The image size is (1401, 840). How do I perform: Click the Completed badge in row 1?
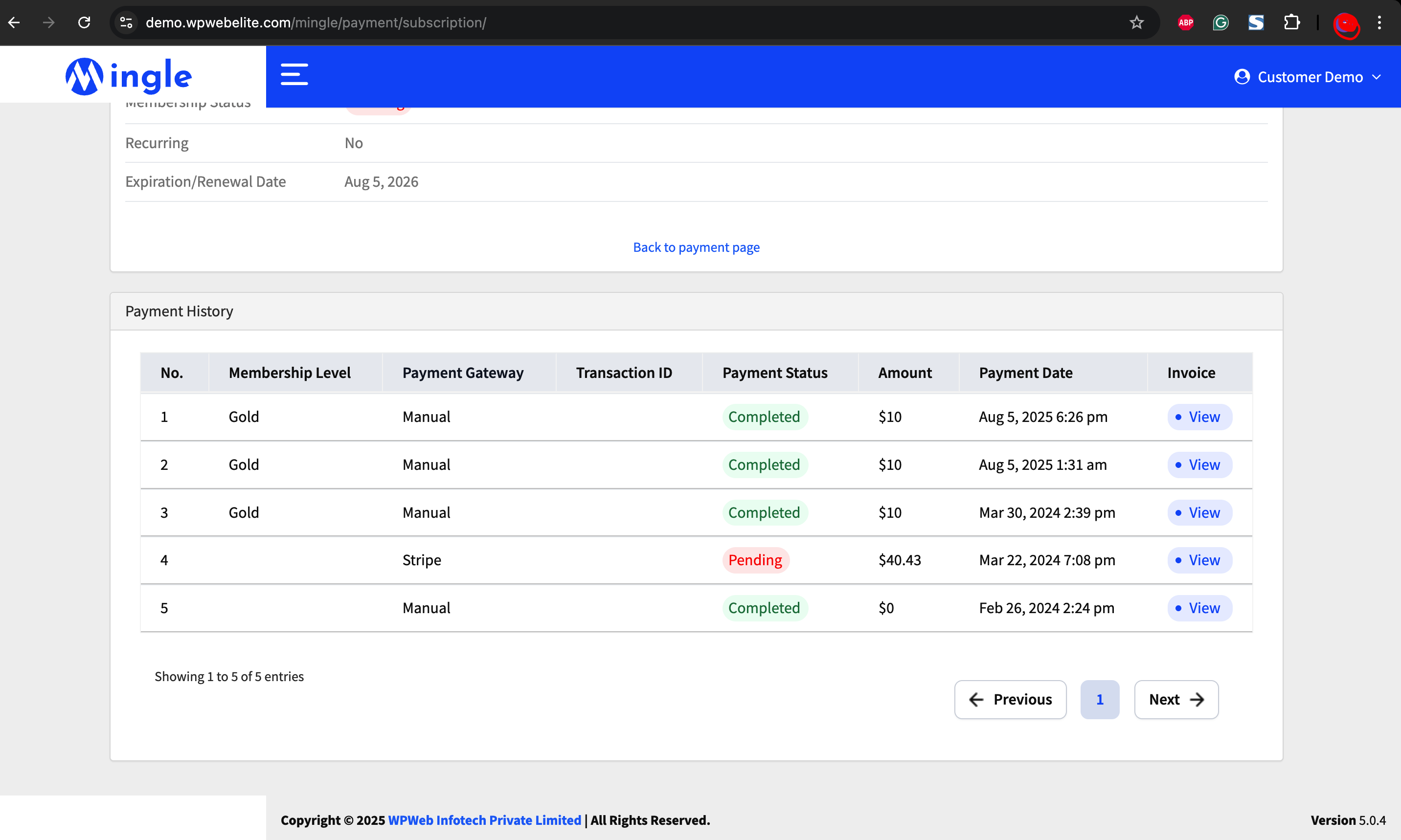coord(765,417)
